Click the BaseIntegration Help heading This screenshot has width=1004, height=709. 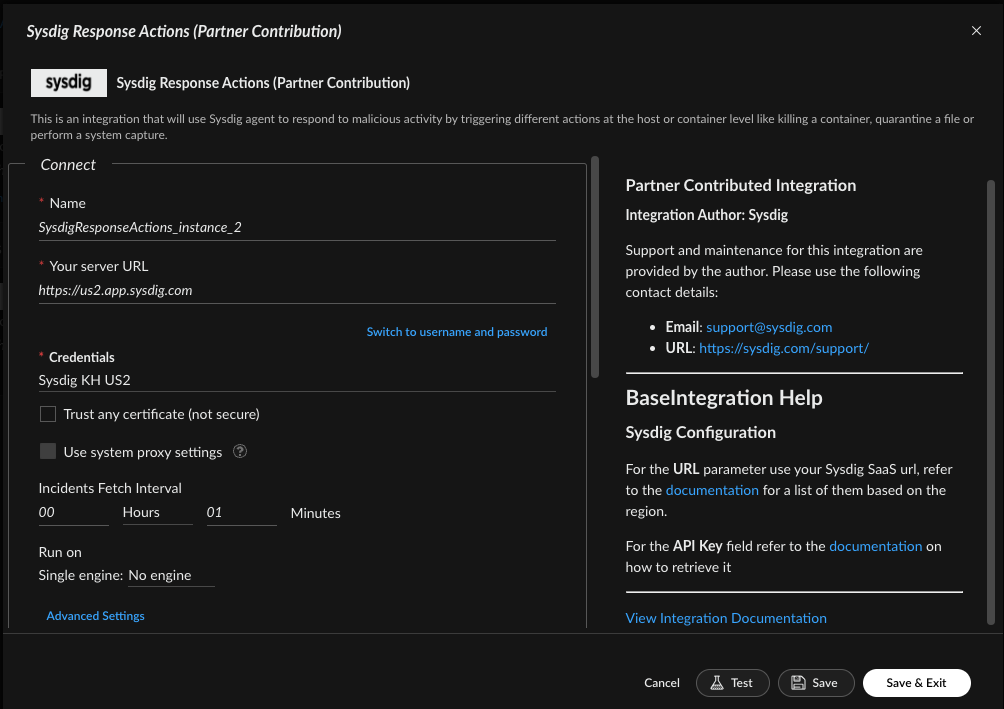(724, 398)
